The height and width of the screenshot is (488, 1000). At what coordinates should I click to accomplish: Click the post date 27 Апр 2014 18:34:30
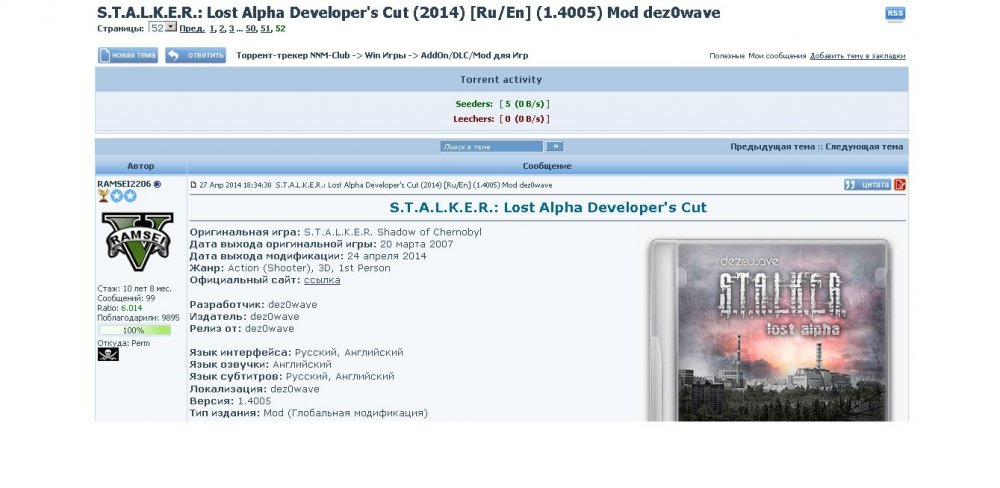tap(235, 185)
